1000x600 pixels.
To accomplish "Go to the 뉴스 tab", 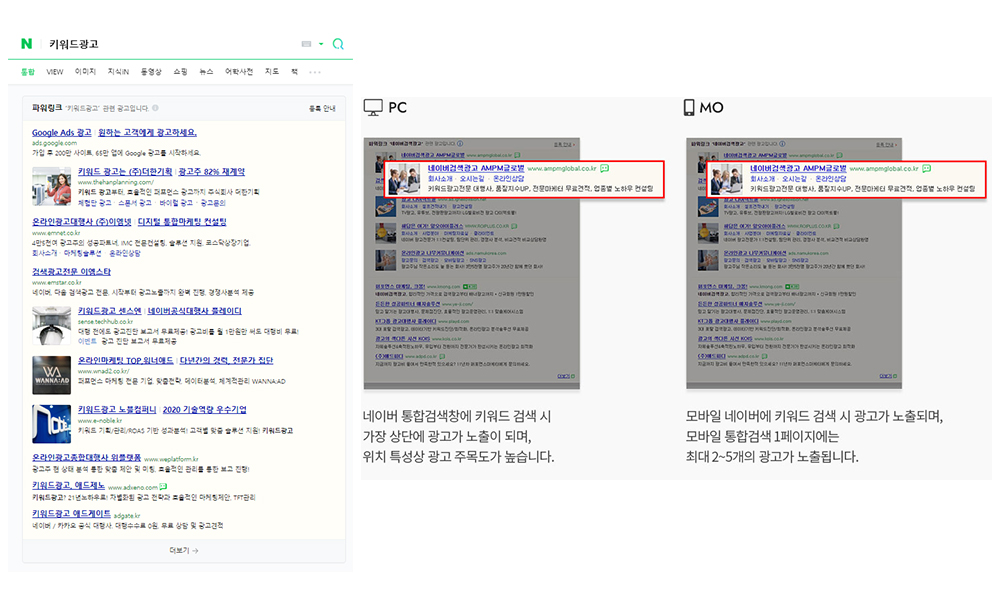I will [206, 71].
